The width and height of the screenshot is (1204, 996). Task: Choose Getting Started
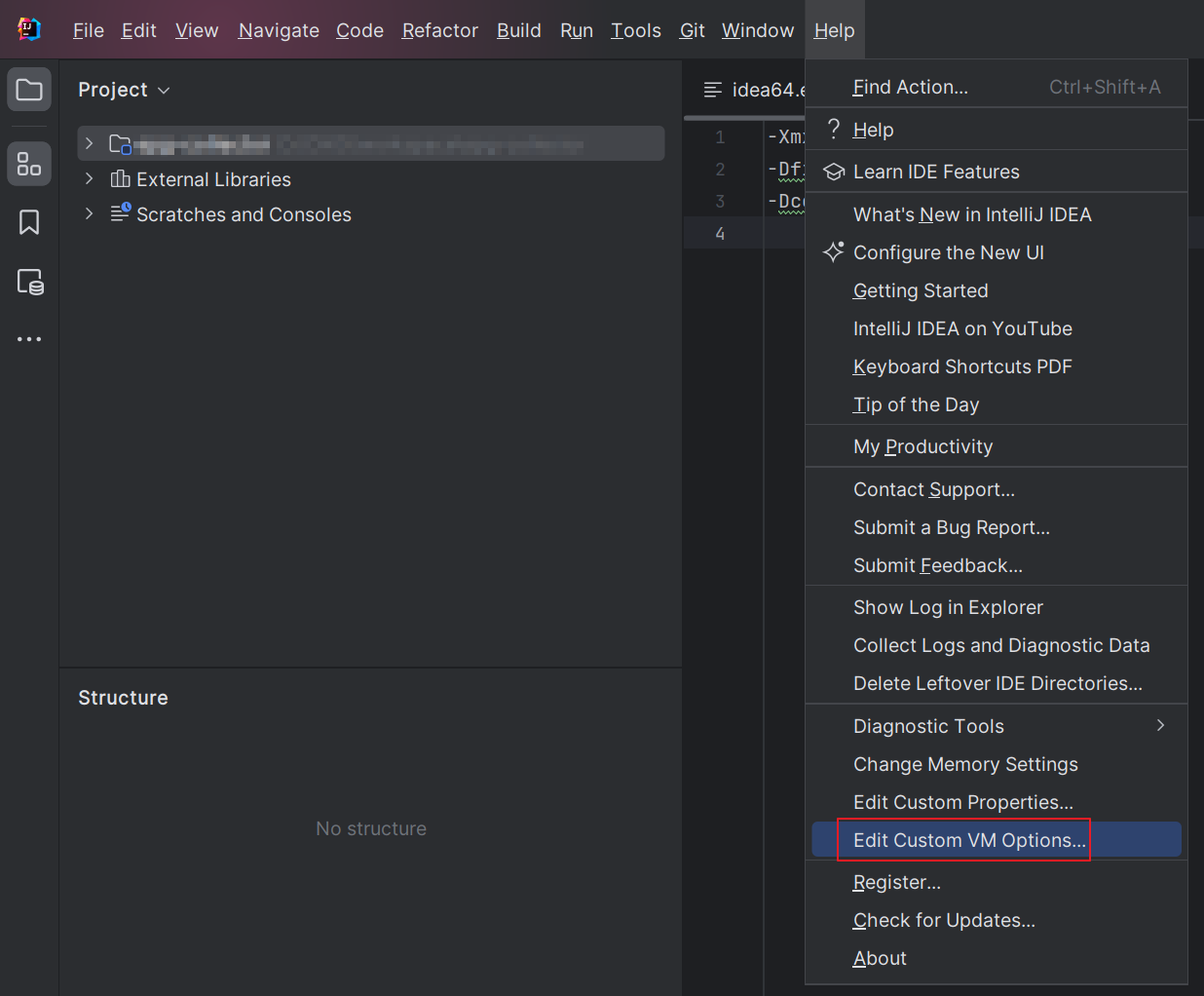(997, 290)
